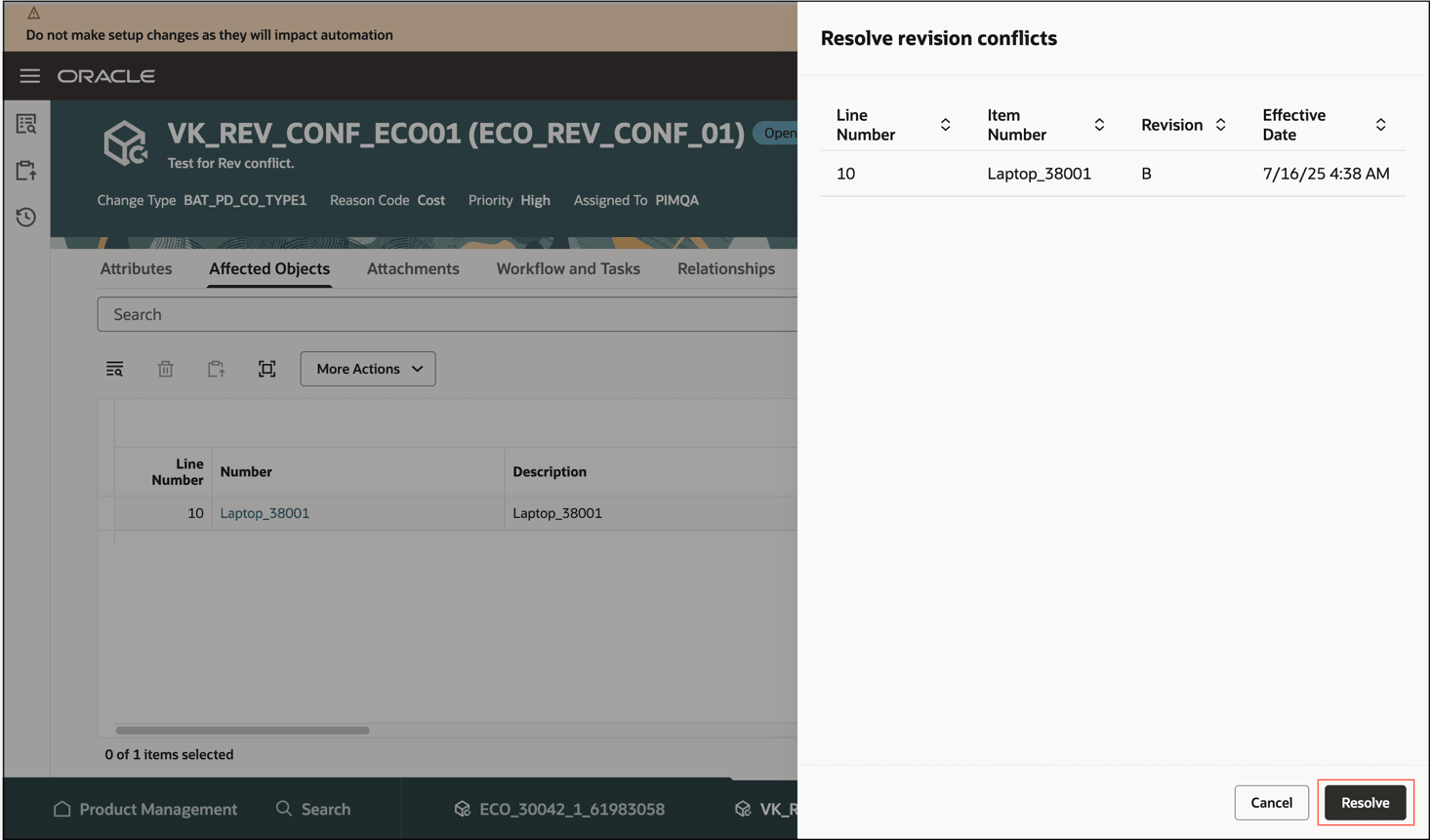Click the VK_REV_CONF_ECO01 page title

[456, 133]
